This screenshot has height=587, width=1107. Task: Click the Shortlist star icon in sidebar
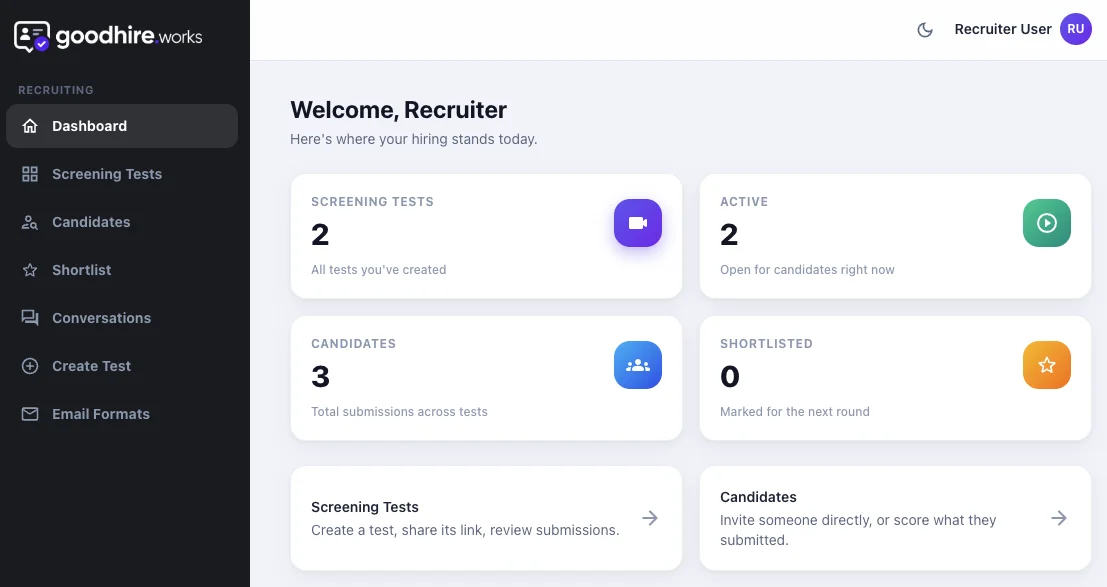30,270
